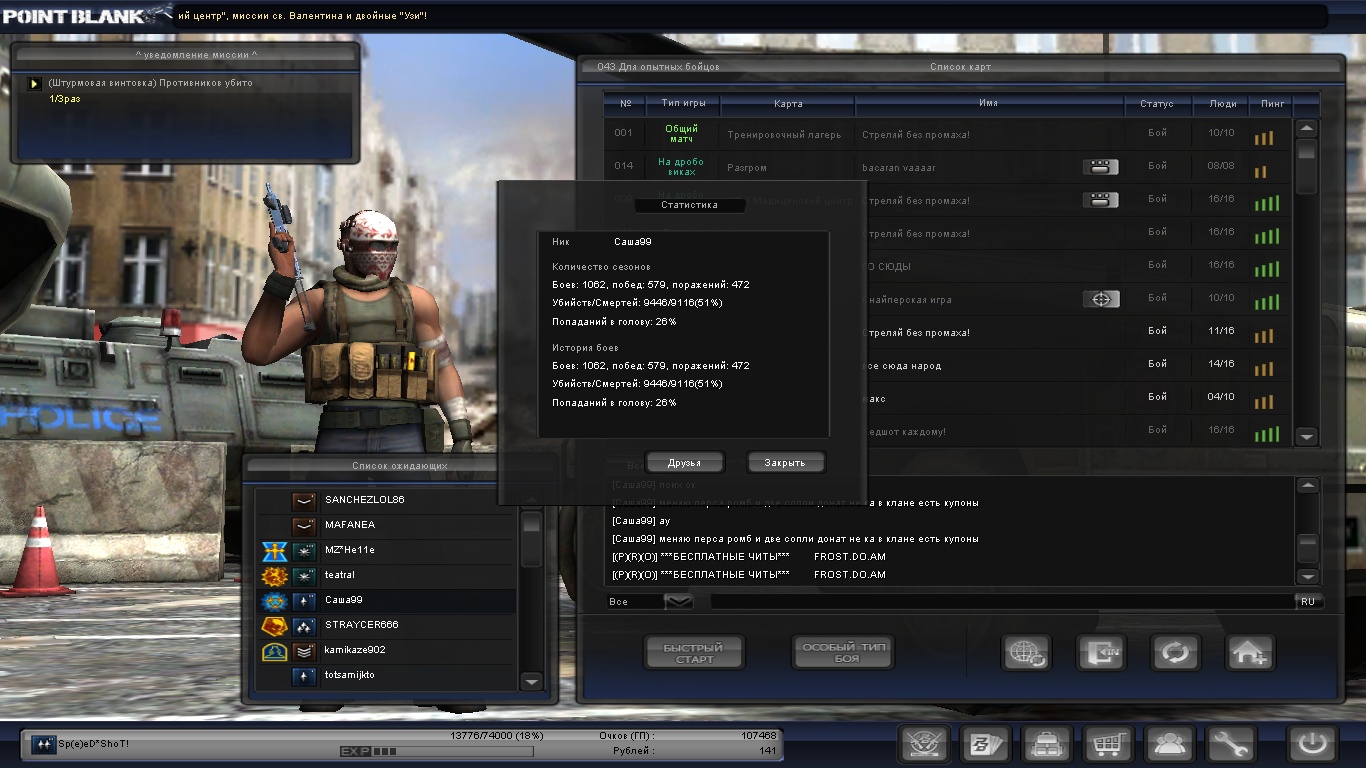Sort rooms by Люди column header

tap(1222, 104)
